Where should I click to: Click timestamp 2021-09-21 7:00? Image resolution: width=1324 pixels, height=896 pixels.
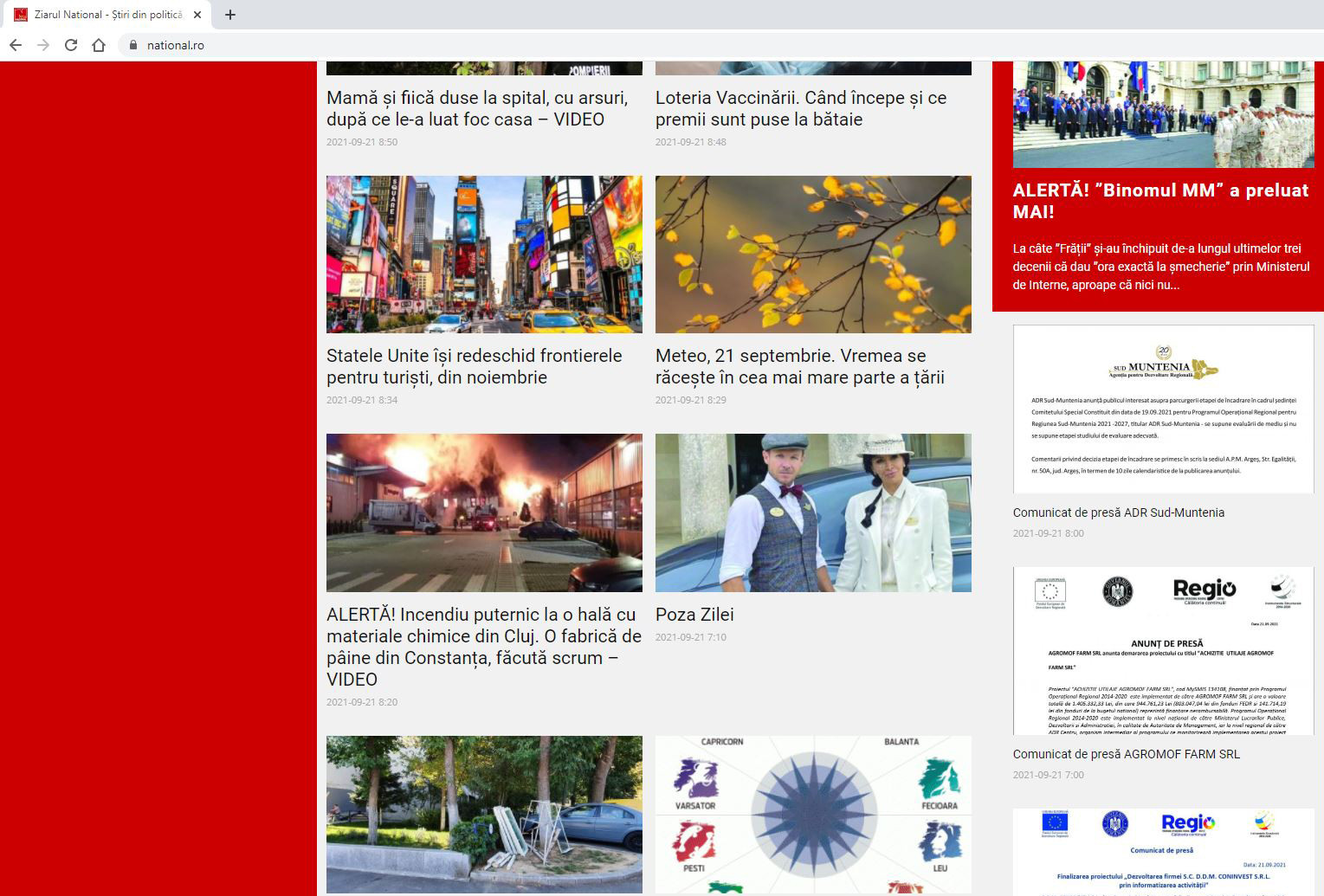tap(1049, 775)
